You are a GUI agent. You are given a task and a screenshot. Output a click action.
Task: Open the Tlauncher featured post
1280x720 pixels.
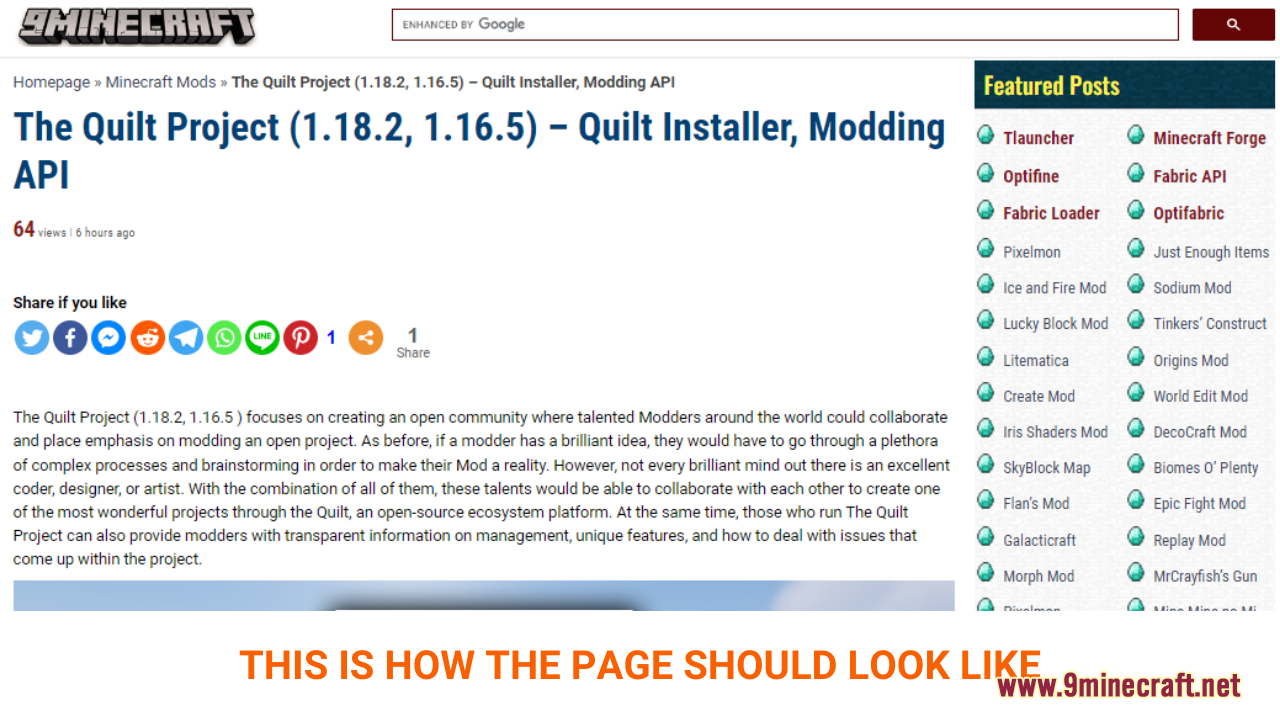(1038, 138)
